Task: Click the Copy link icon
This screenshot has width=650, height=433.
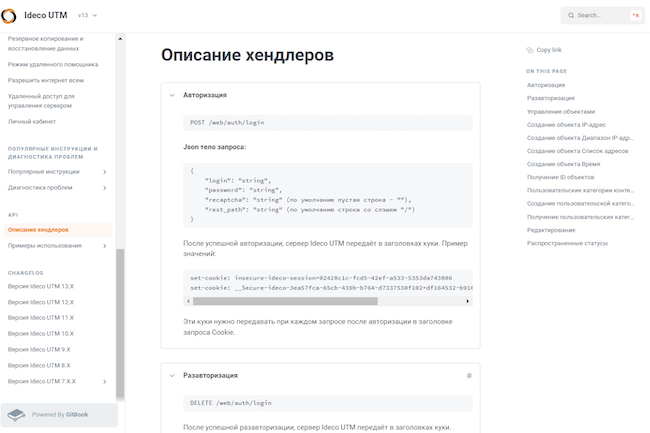Action: click(x=530, y=50)
